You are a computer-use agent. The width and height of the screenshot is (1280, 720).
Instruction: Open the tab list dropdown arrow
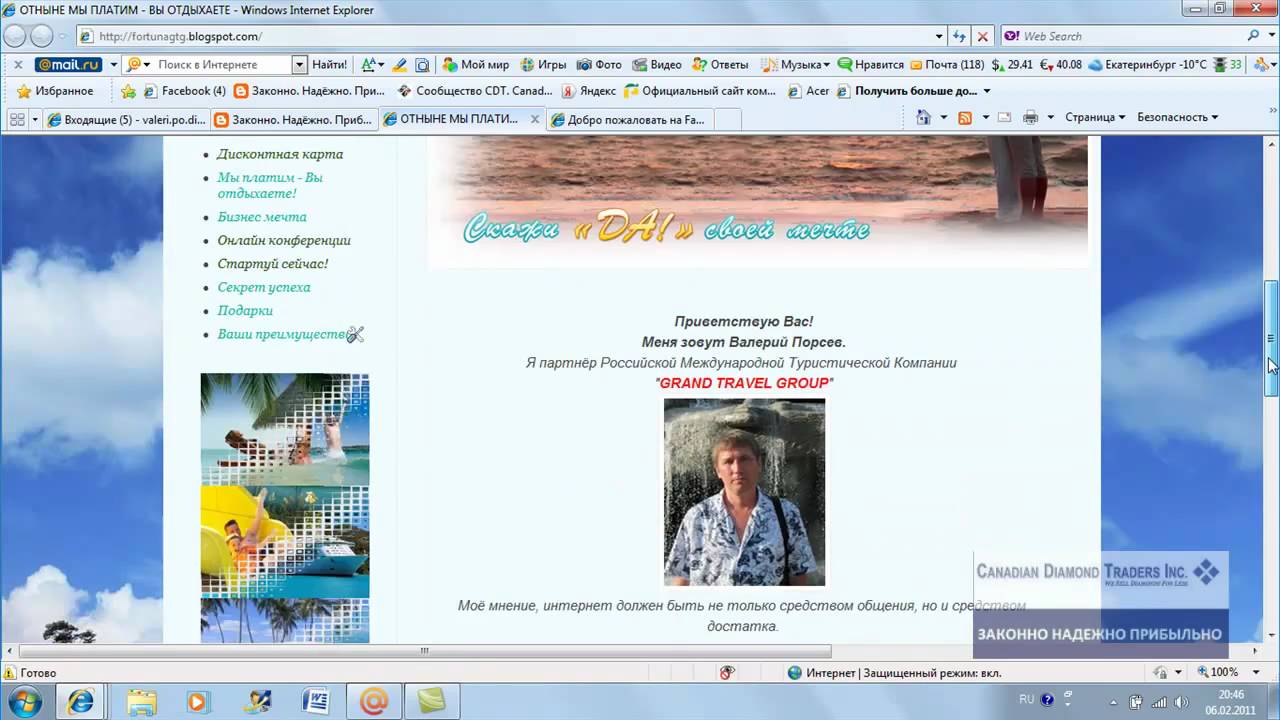point(35,119)
